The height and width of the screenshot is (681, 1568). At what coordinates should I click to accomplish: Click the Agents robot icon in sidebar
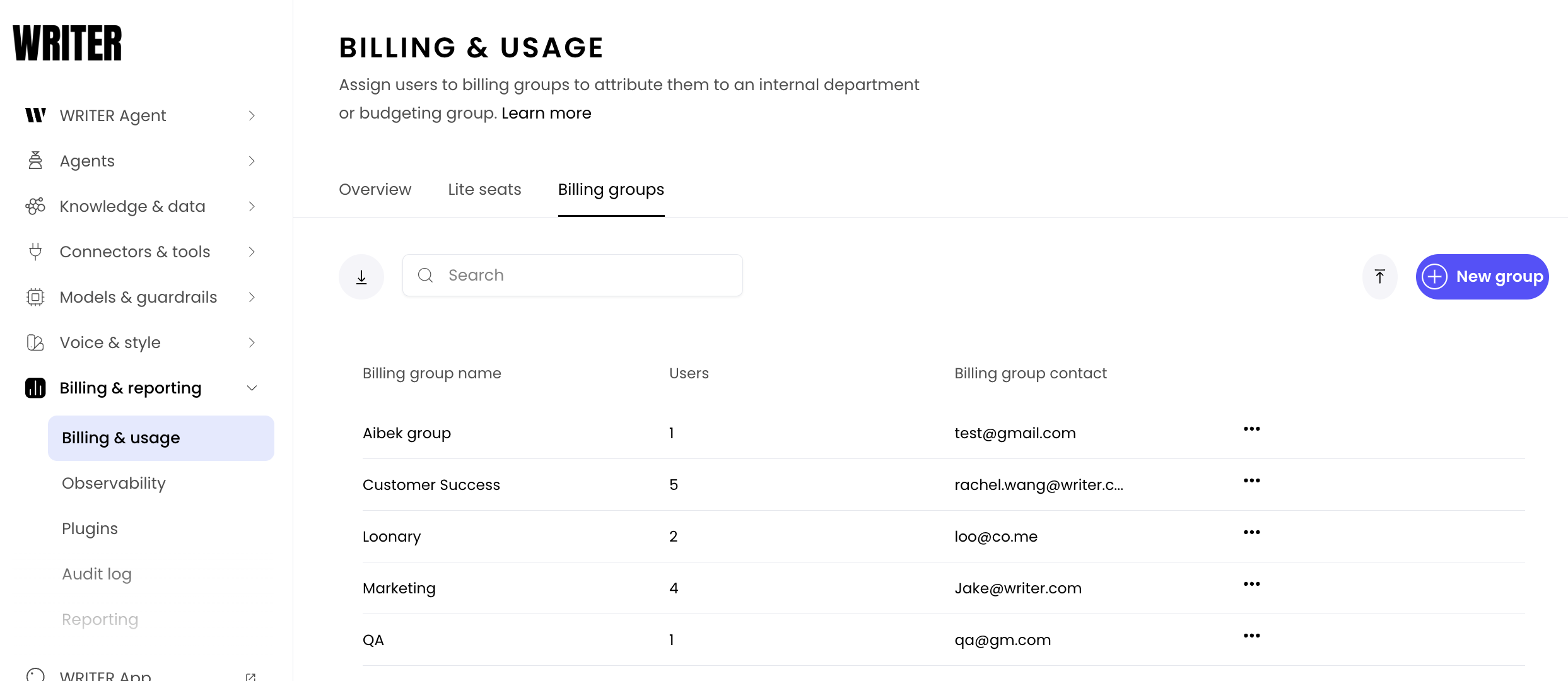coord(35,161)
